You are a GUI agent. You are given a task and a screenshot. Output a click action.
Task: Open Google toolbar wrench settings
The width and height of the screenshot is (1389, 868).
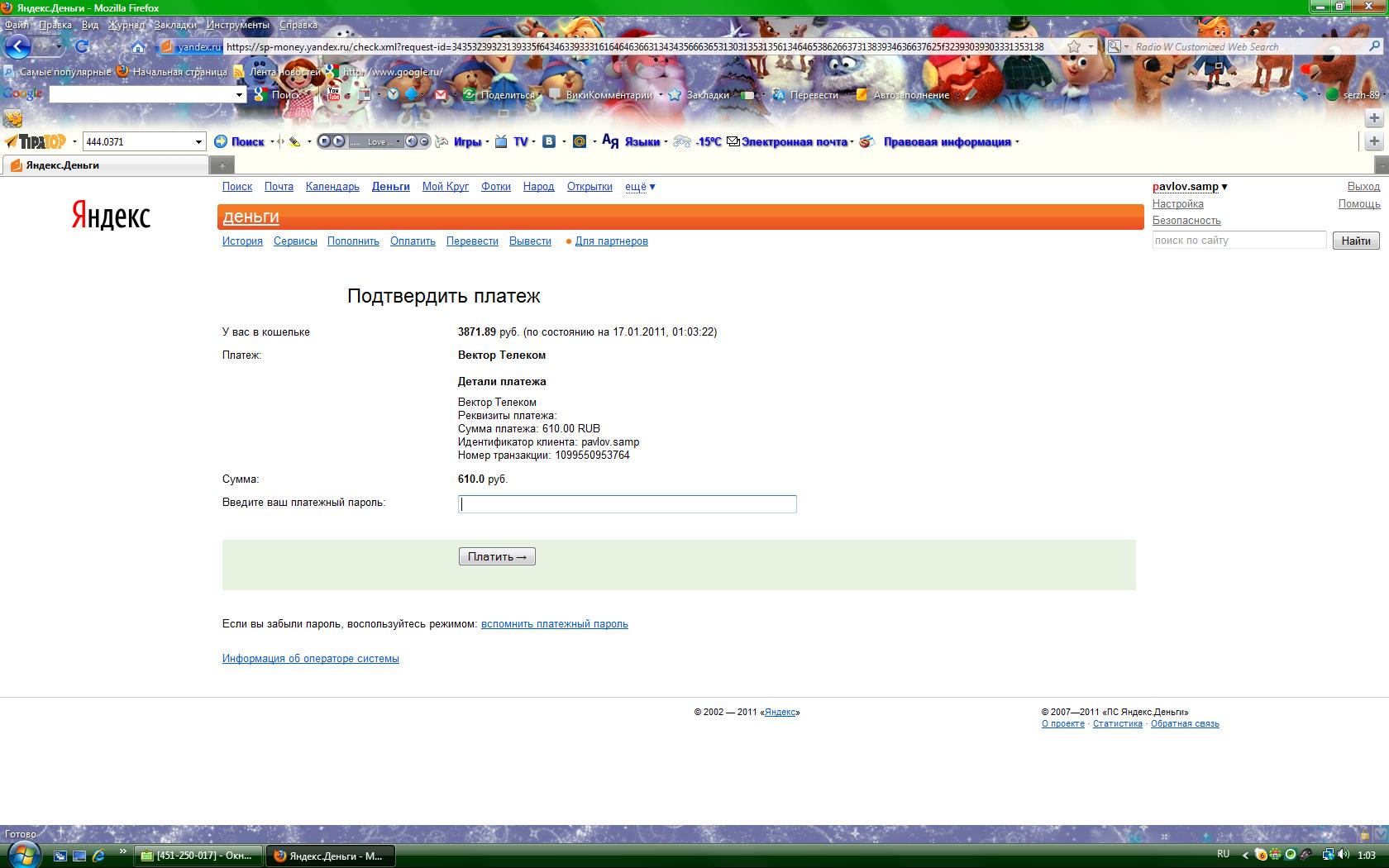click(x=1302, y=95)
